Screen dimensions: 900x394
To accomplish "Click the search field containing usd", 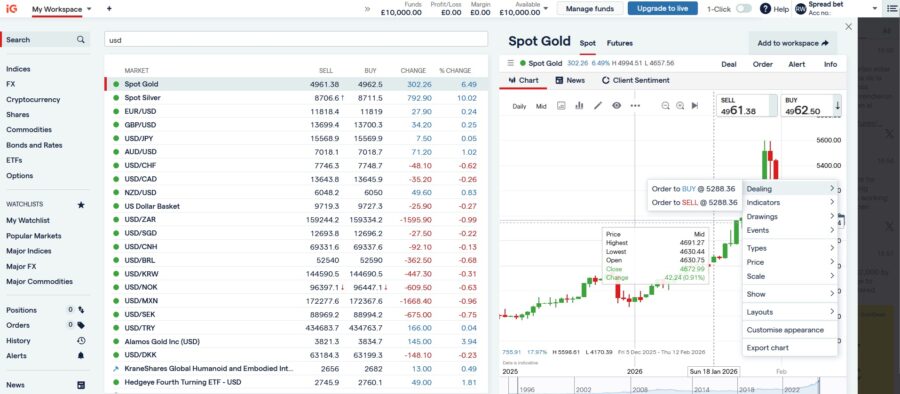I will (296, 40).
